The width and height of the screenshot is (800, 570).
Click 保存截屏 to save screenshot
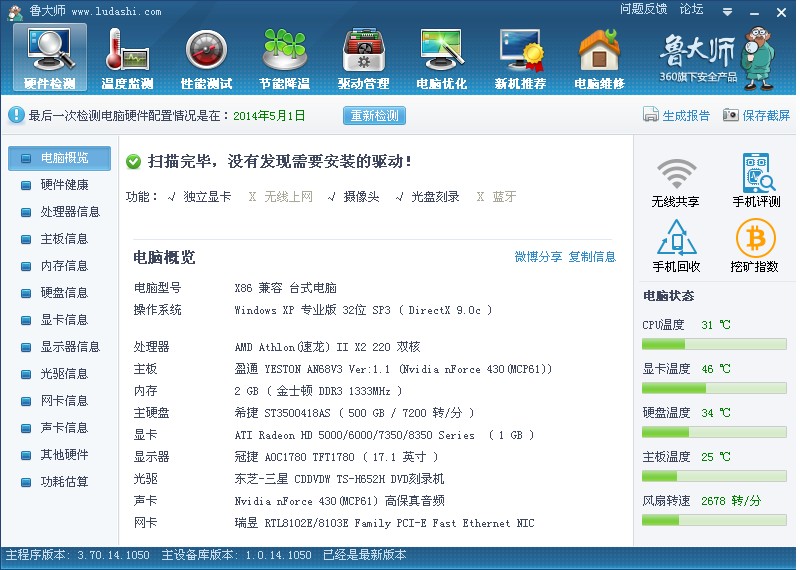(x=756, y=116)
